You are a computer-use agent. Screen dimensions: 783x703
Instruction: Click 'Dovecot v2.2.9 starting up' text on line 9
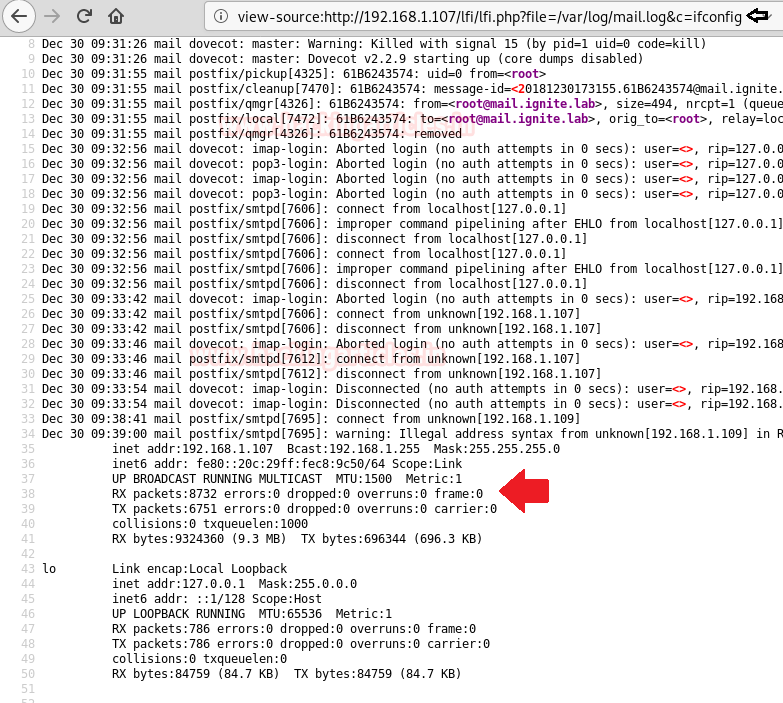[398, 59]
